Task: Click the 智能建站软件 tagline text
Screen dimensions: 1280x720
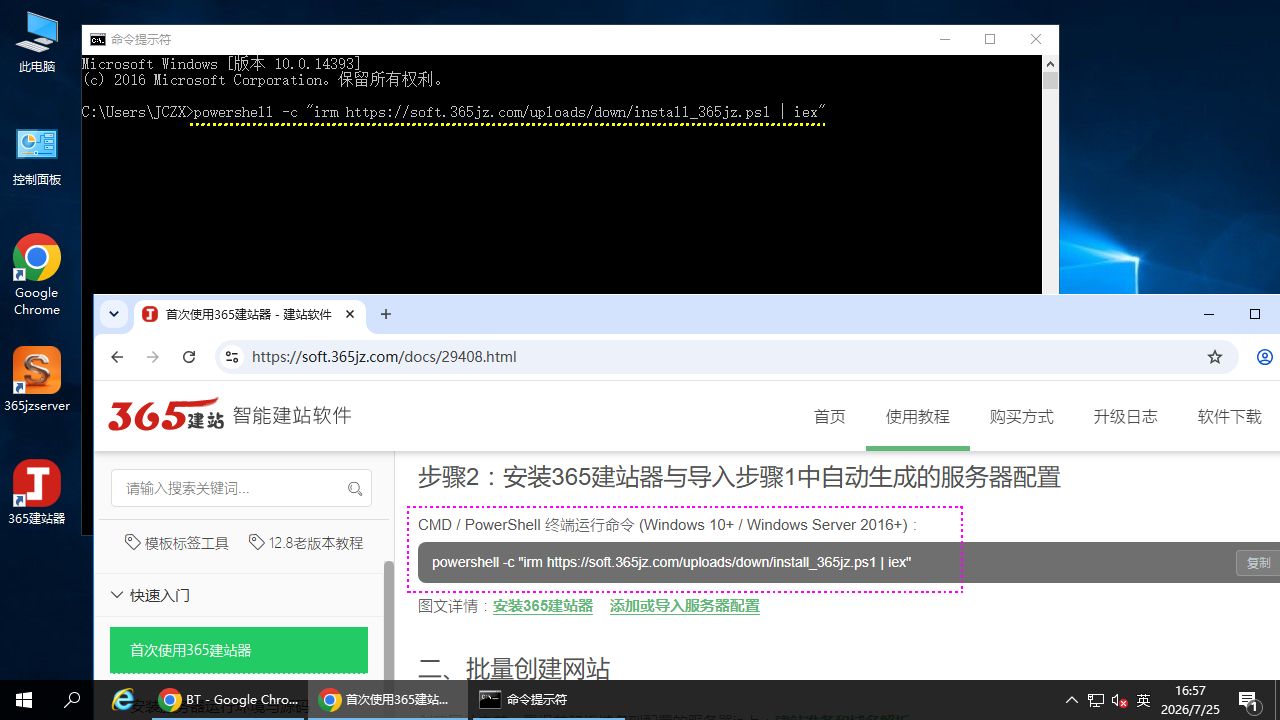Action: pyautogui.click(x=292, y=416)
